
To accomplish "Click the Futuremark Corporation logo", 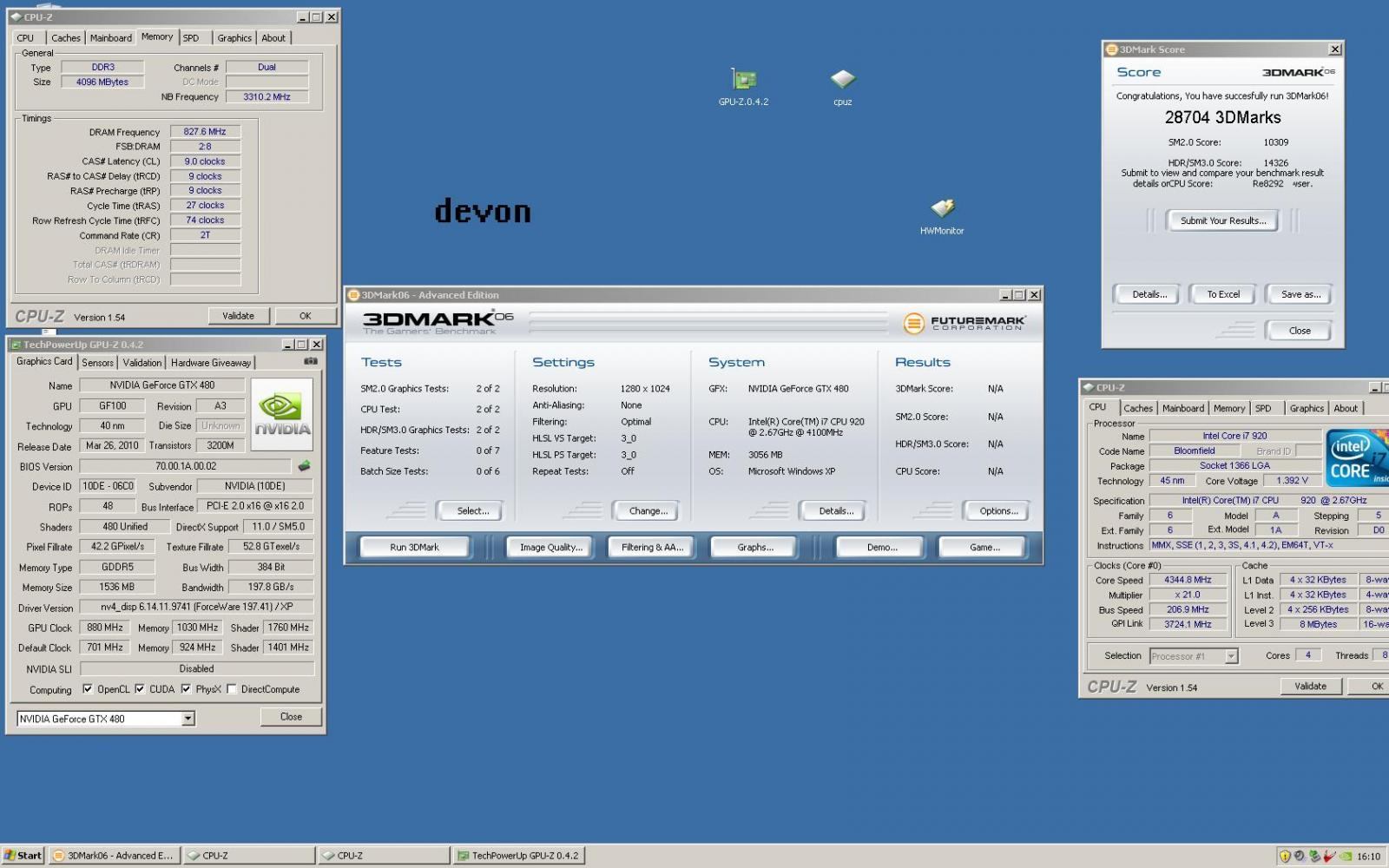I will 964,323.
